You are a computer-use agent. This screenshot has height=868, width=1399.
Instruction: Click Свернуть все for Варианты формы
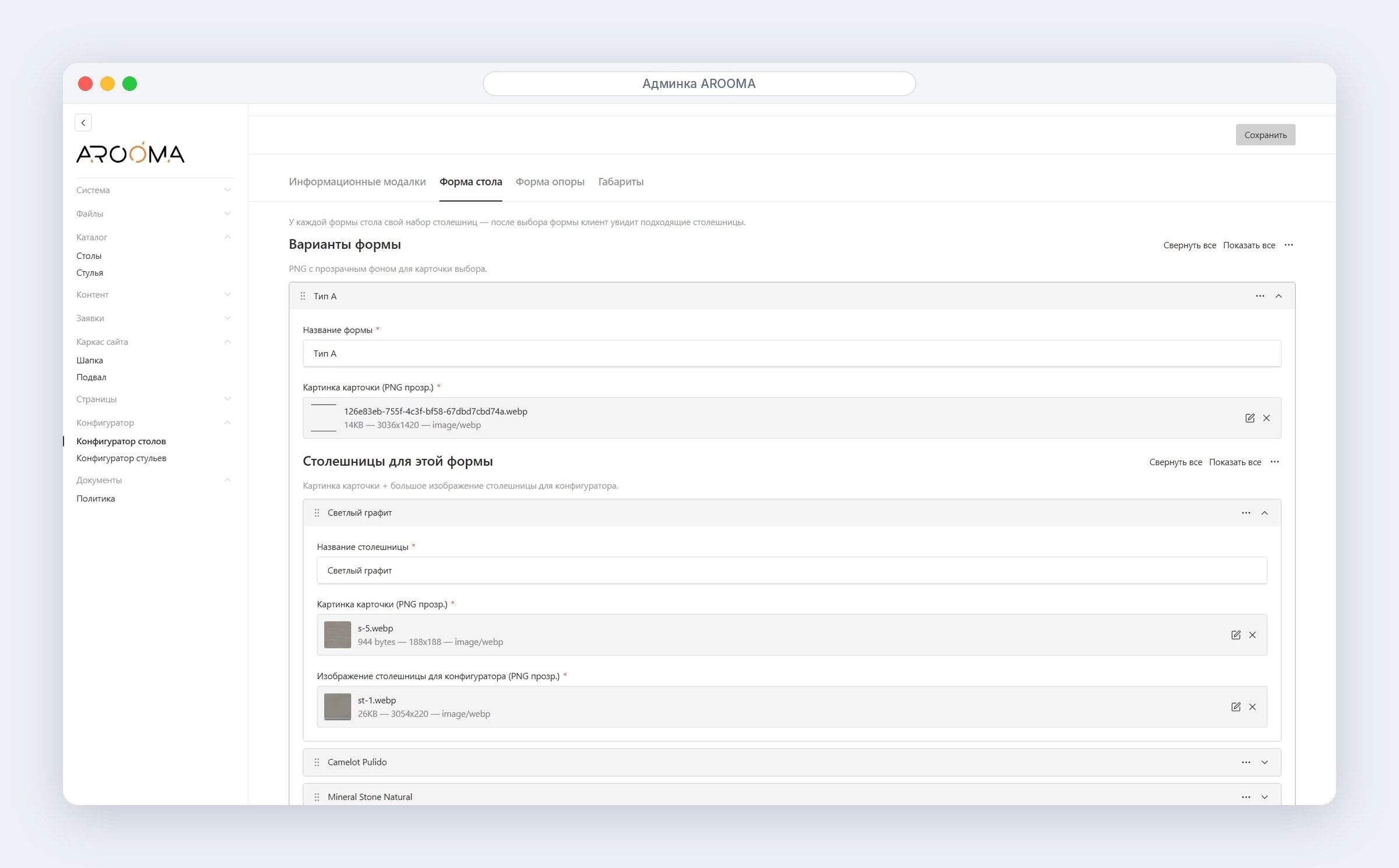(1190, 245)
